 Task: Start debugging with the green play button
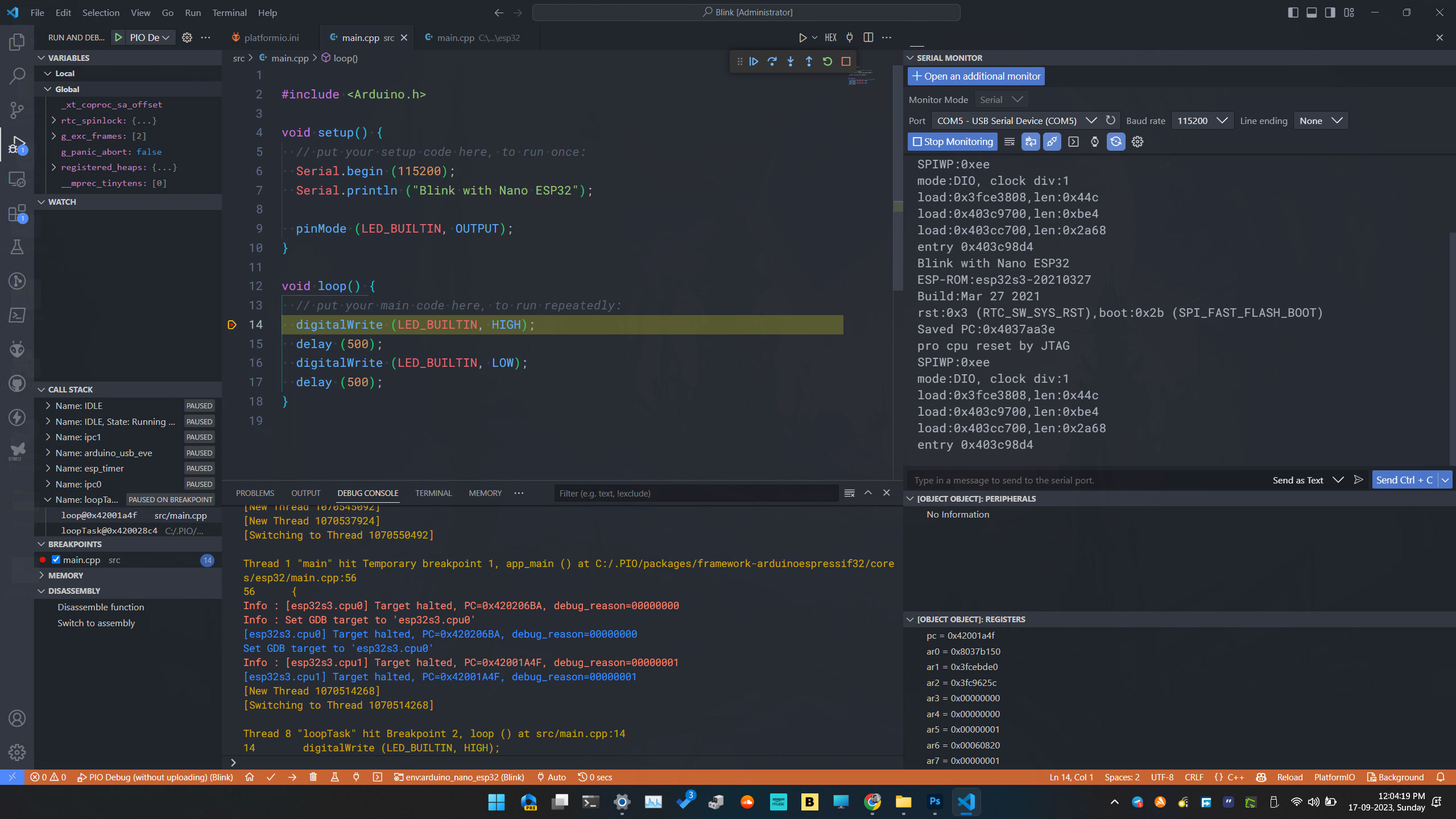tap(118, 38)
